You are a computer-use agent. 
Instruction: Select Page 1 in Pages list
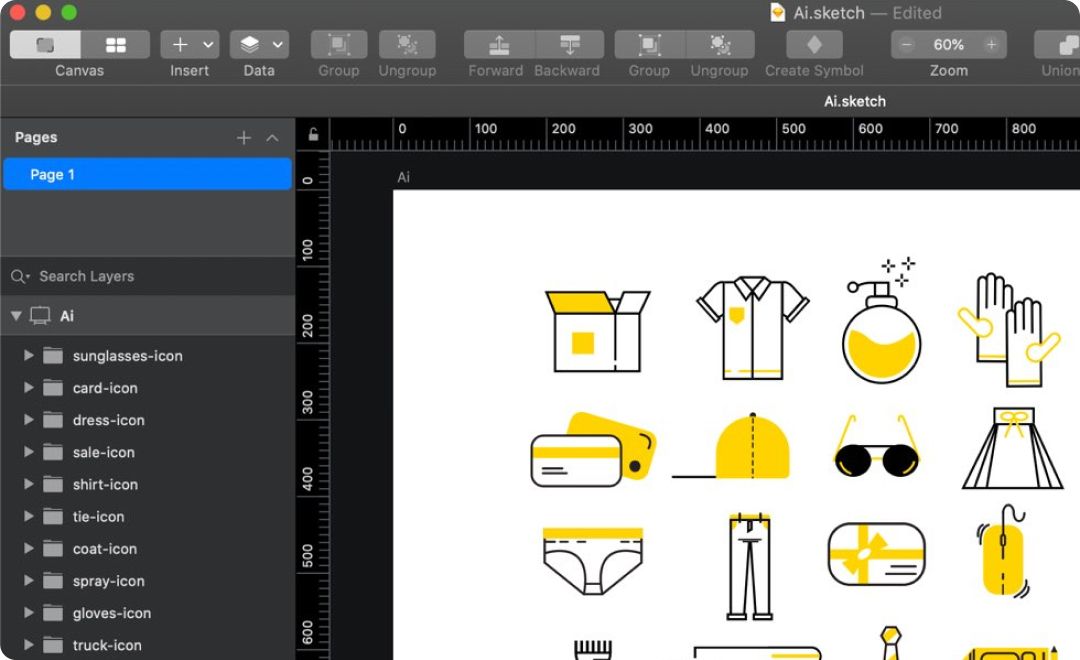147,175
